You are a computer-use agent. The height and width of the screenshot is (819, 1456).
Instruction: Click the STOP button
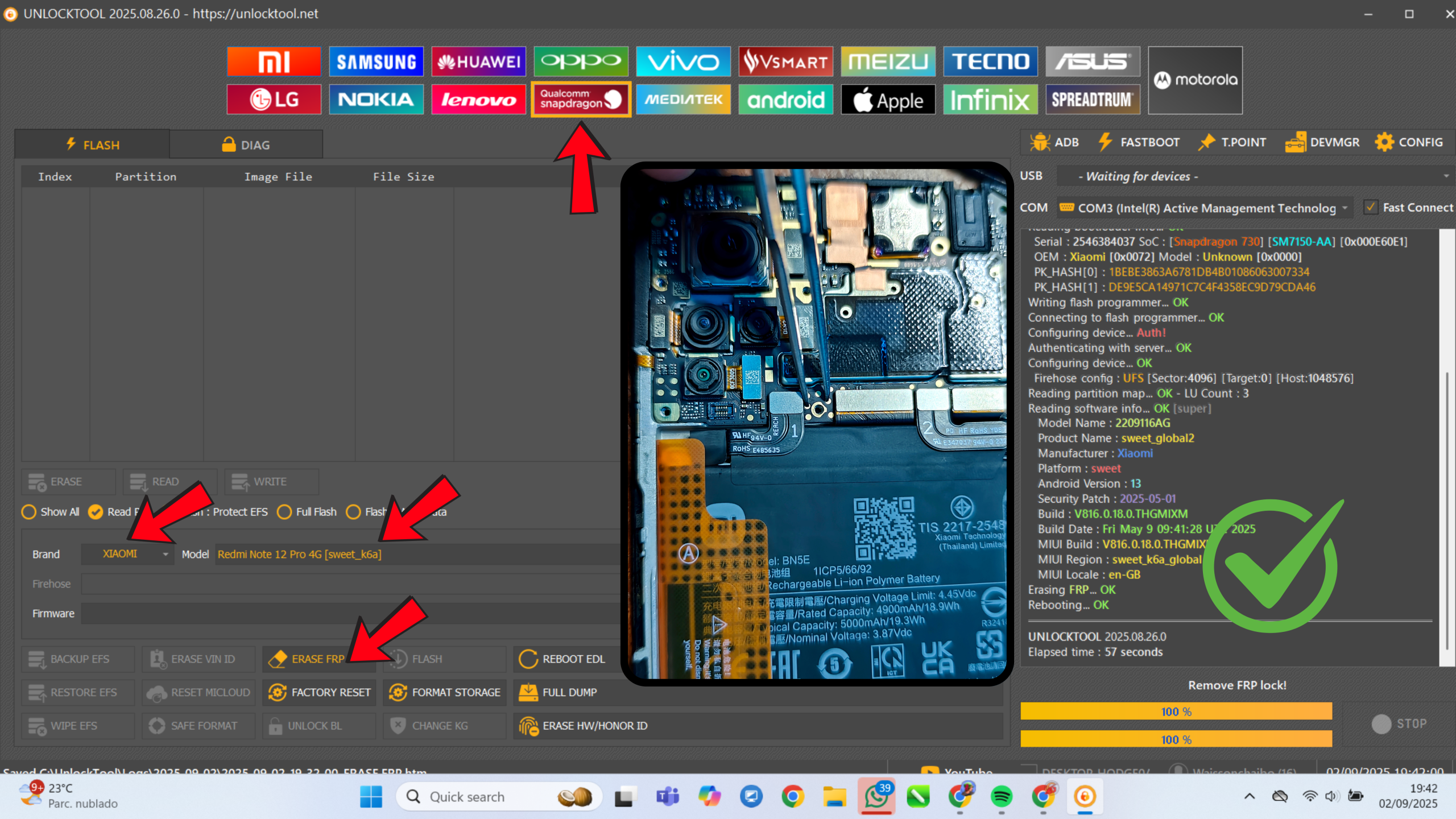pyautogui.click(x=1399, y=724)
